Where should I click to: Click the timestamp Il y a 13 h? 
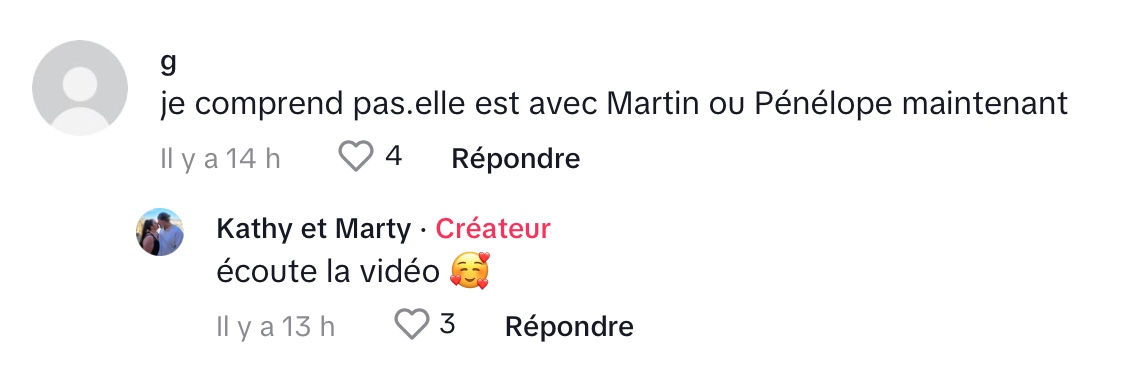[275, 326]
